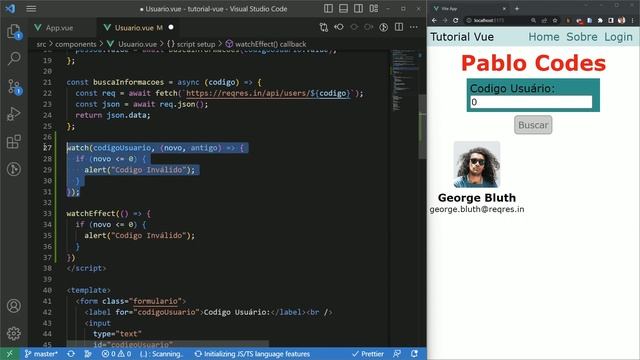This screenshot has width=640, height=360.
Task: Click the Home link in page nav
Action: pos(544,37)
